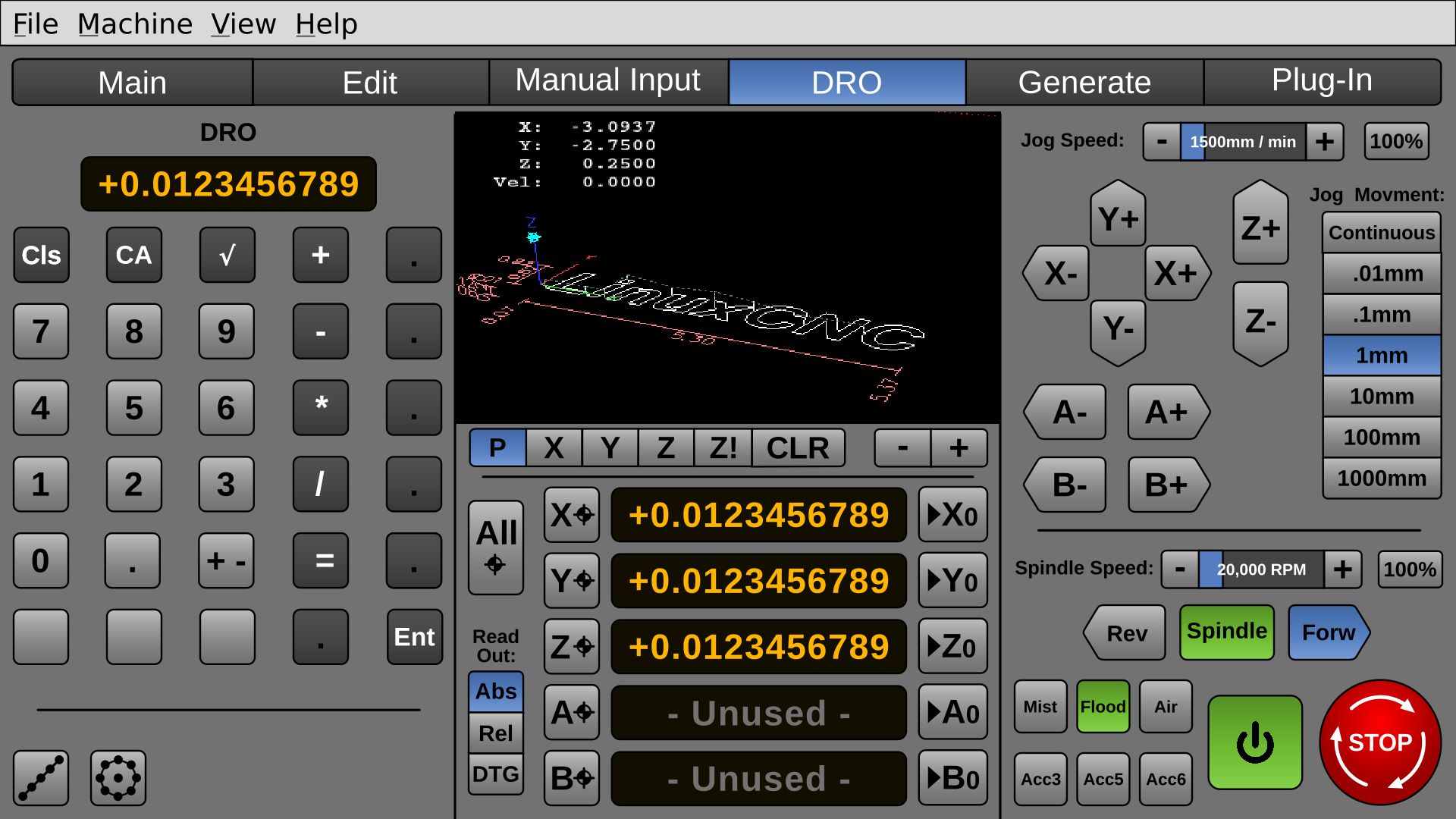Image resolution: width=1456 pixels, height=819 pixels.
Task: Run spindle forward with Forw
Action: click(1329, 632)
